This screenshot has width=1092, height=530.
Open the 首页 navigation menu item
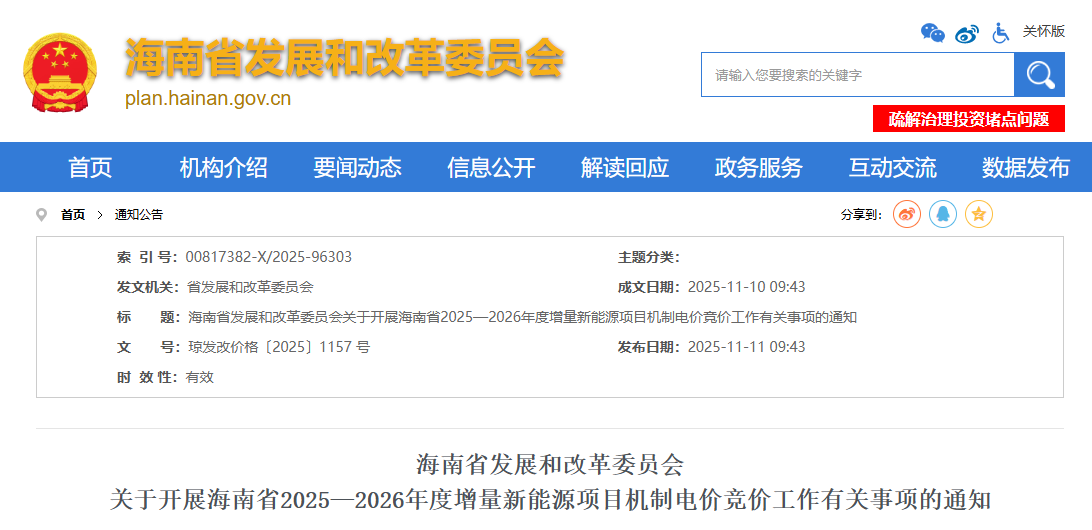(x=90, y=168)
